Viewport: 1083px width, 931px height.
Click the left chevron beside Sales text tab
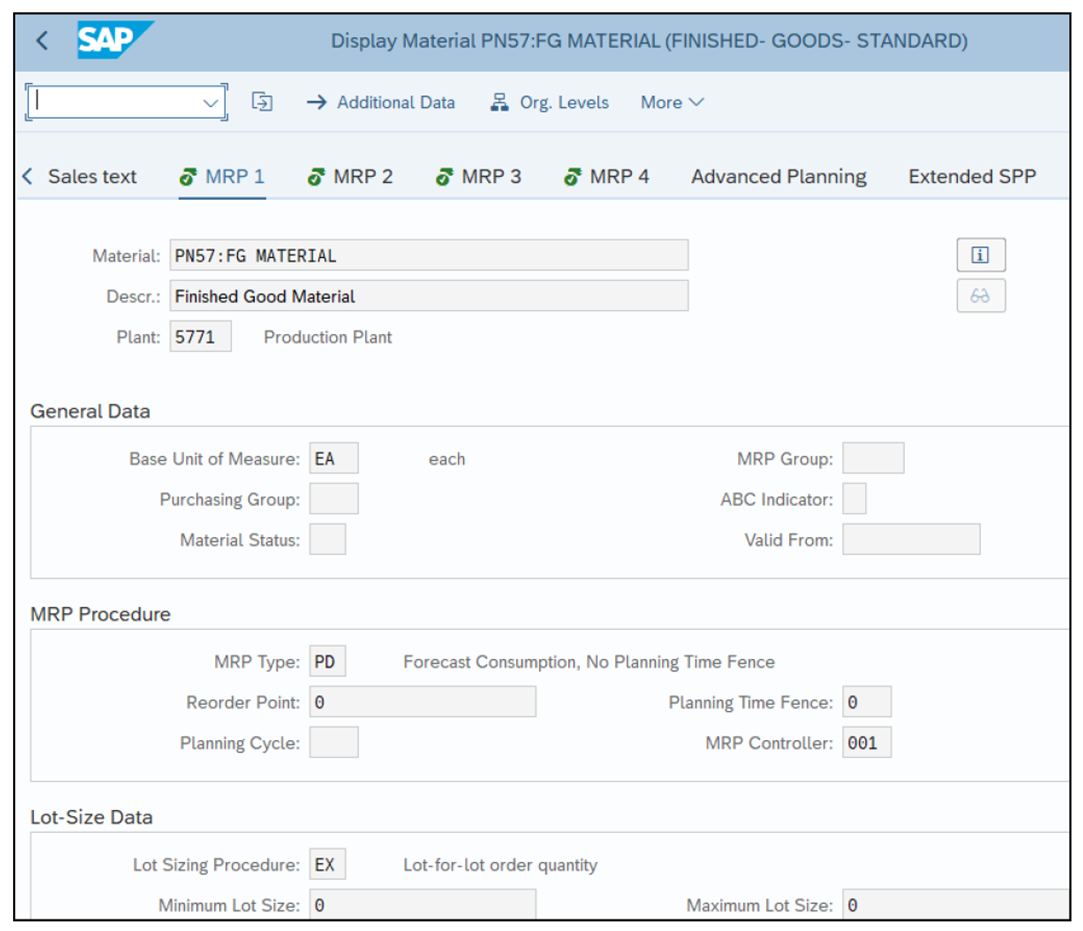(x=26, y=176)
